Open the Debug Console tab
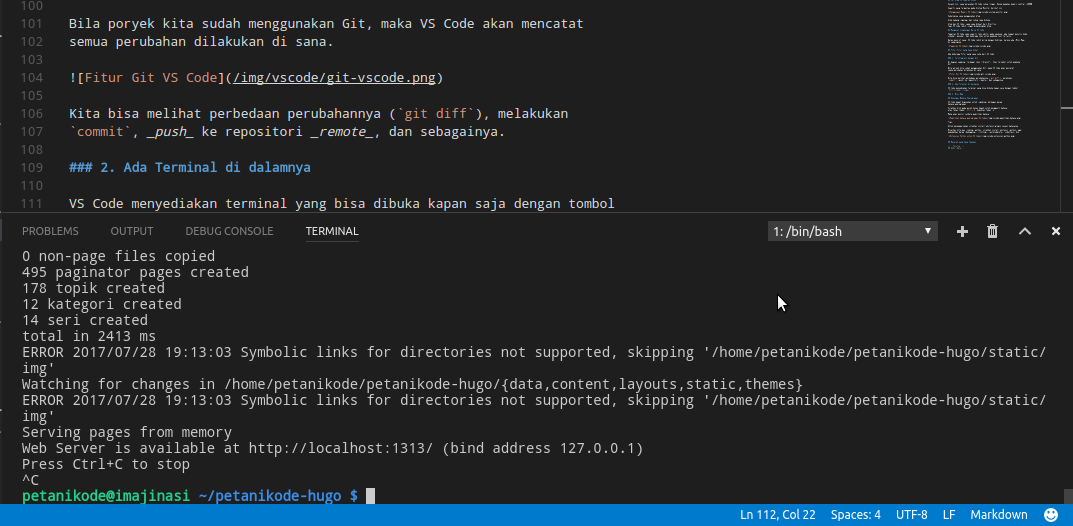The image size is (1073, 526). 229,231
